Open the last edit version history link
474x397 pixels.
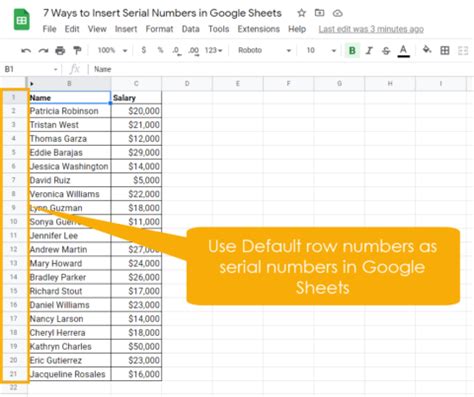pyautogui.click(x=371, y=29)
